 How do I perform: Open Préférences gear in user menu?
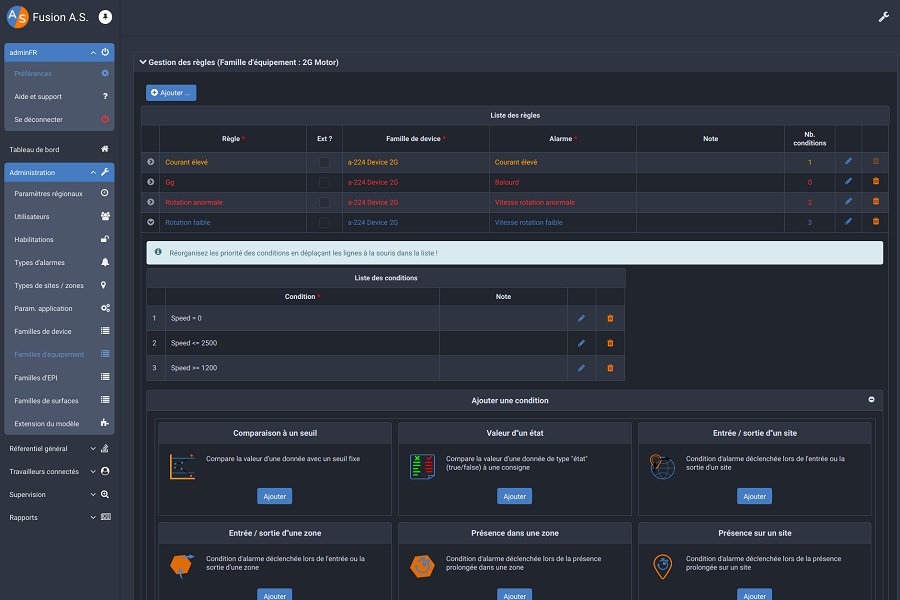tap(105, 73)
